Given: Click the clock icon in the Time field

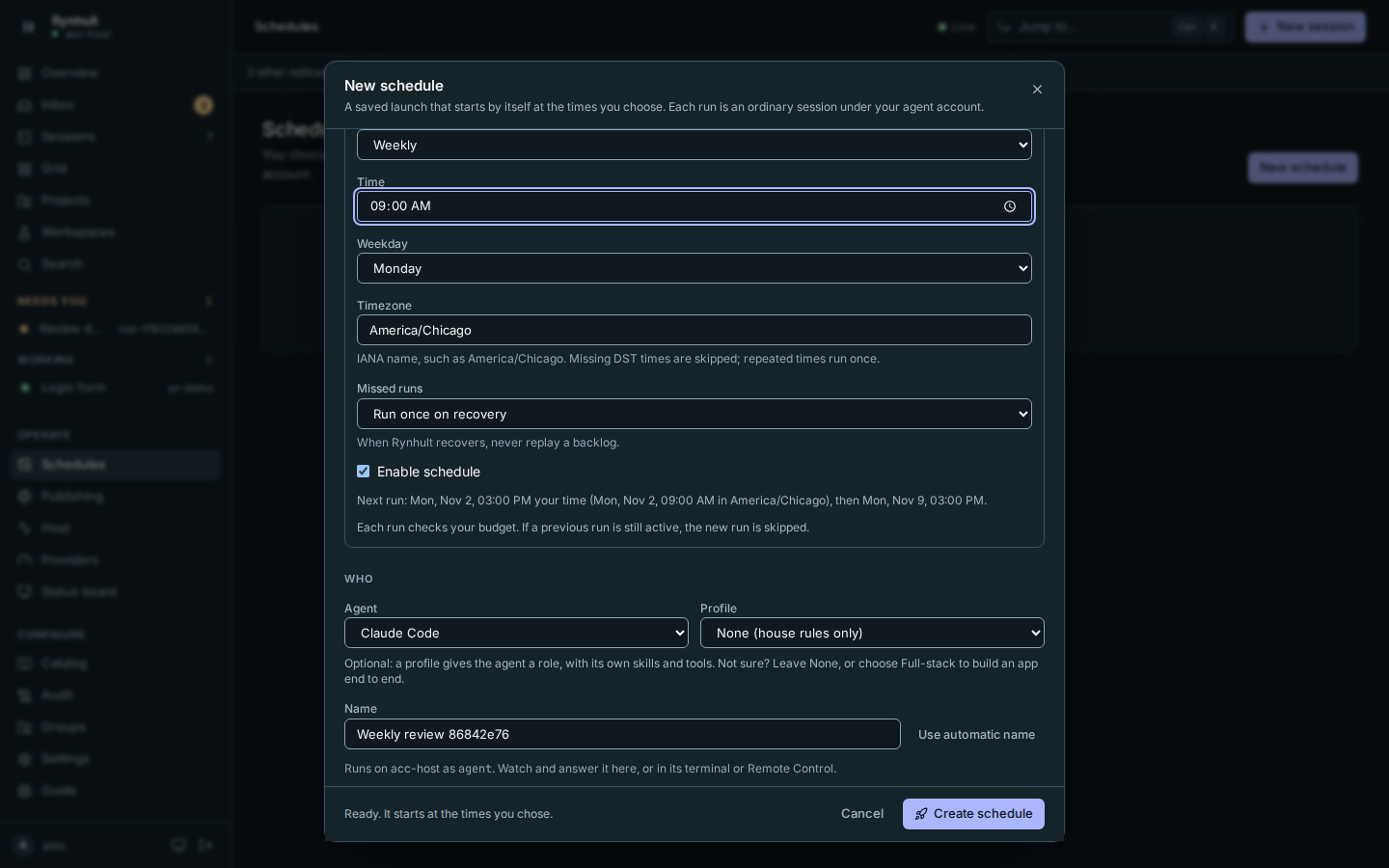Looking at the screenshot, I should click(x=1010, y=206).
